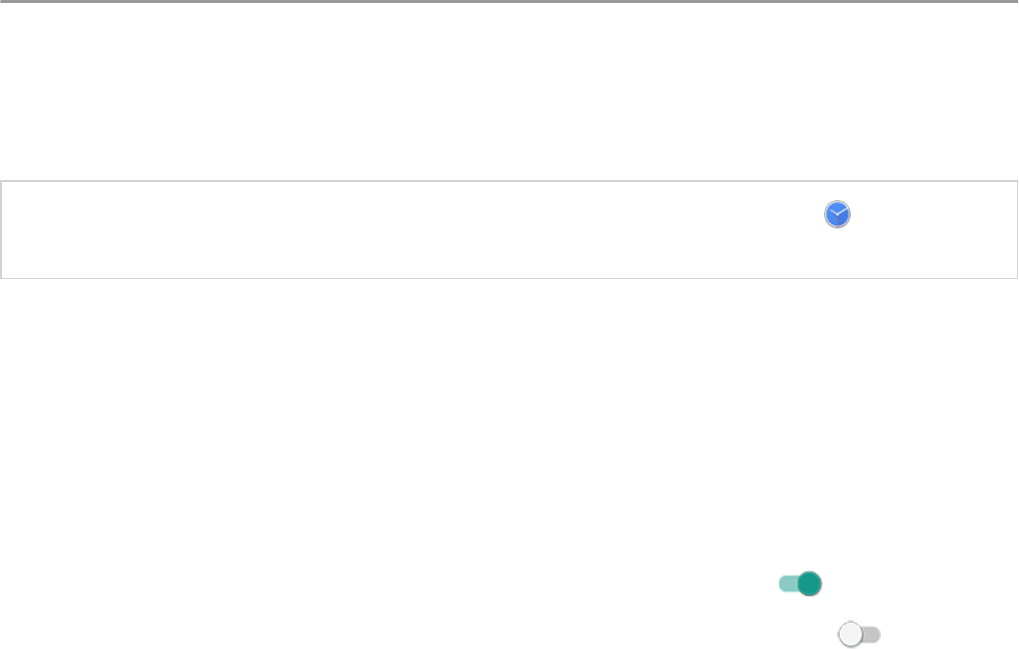Click the blue Clock app icon
1019x649 pixels.
(837, 213)
